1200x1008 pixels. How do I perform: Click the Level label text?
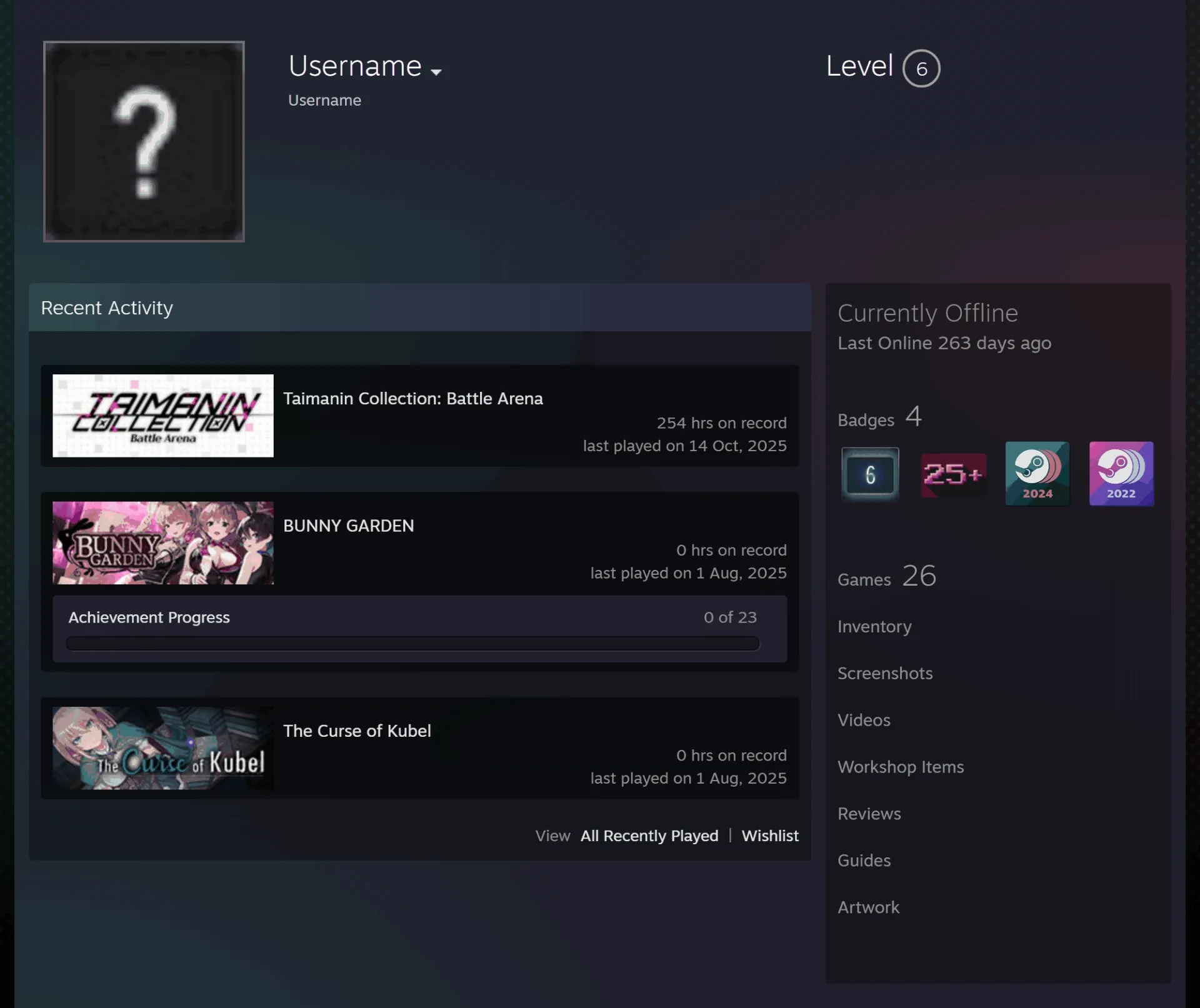859,66
